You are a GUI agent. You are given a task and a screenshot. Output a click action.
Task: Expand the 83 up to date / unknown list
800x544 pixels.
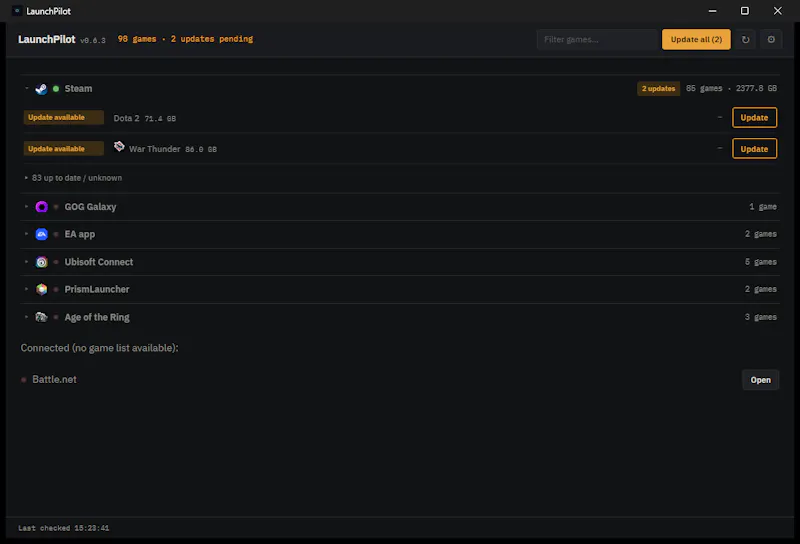[x=72, y=178]
